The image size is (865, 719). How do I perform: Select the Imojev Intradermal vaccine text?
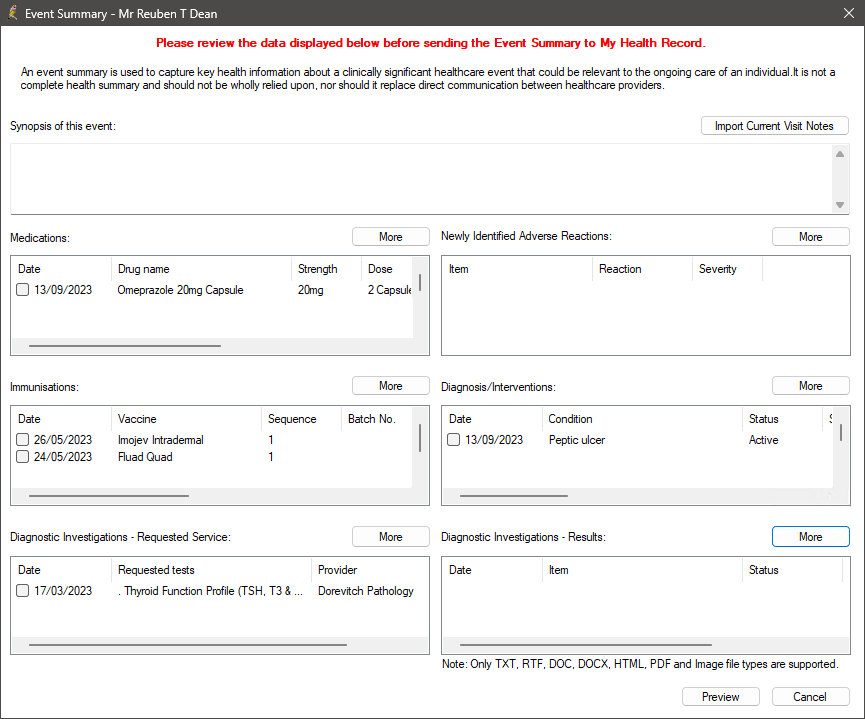tap(161, 440)
